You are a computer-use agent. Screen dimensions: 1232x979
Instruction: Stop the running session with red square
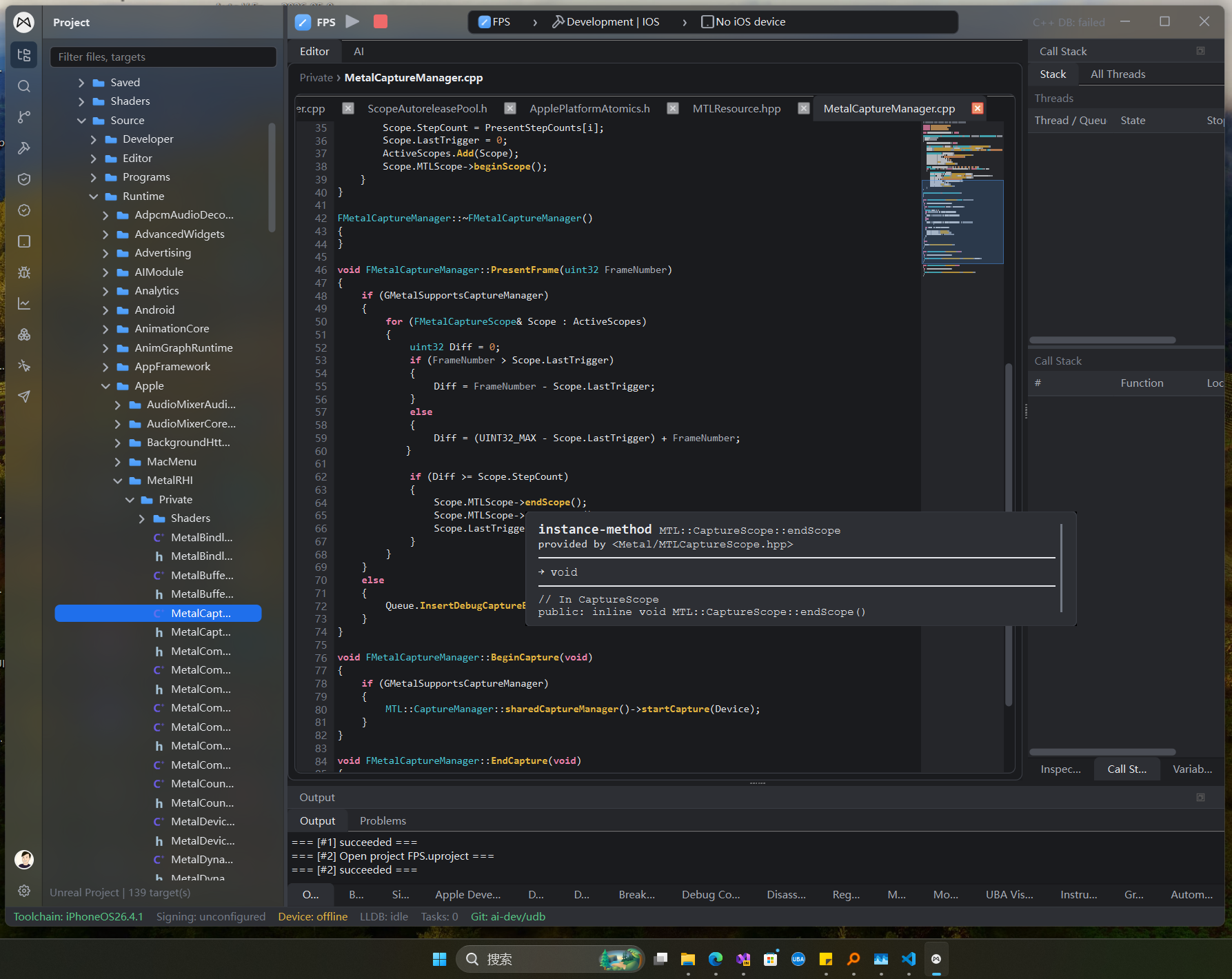coord(380,21)
